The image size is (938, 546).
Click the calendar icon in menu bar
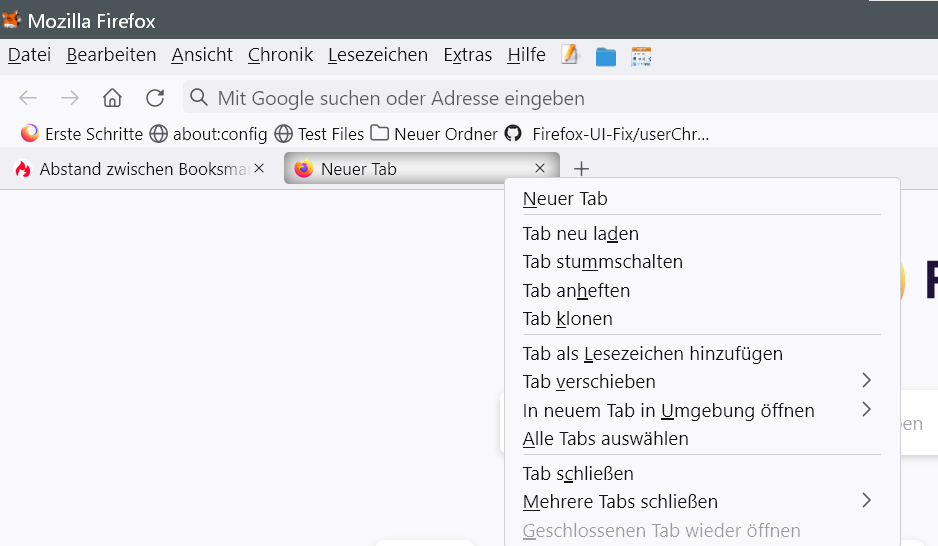641,56
